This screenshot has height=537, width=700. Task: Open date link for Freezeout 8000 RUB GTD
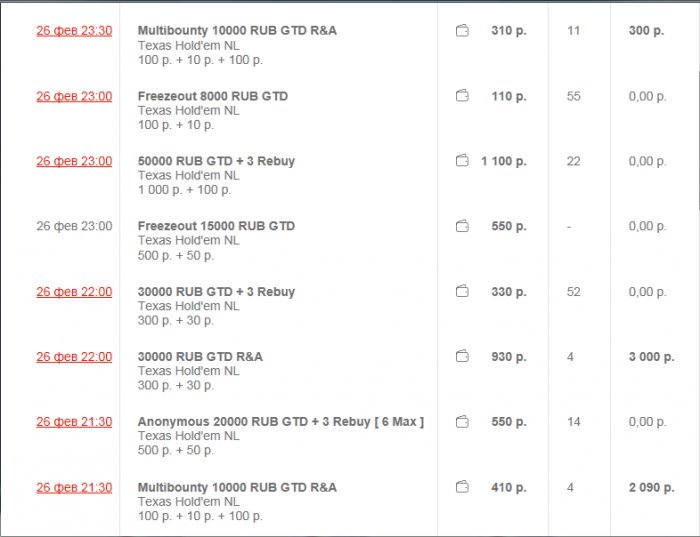point(74,96)
